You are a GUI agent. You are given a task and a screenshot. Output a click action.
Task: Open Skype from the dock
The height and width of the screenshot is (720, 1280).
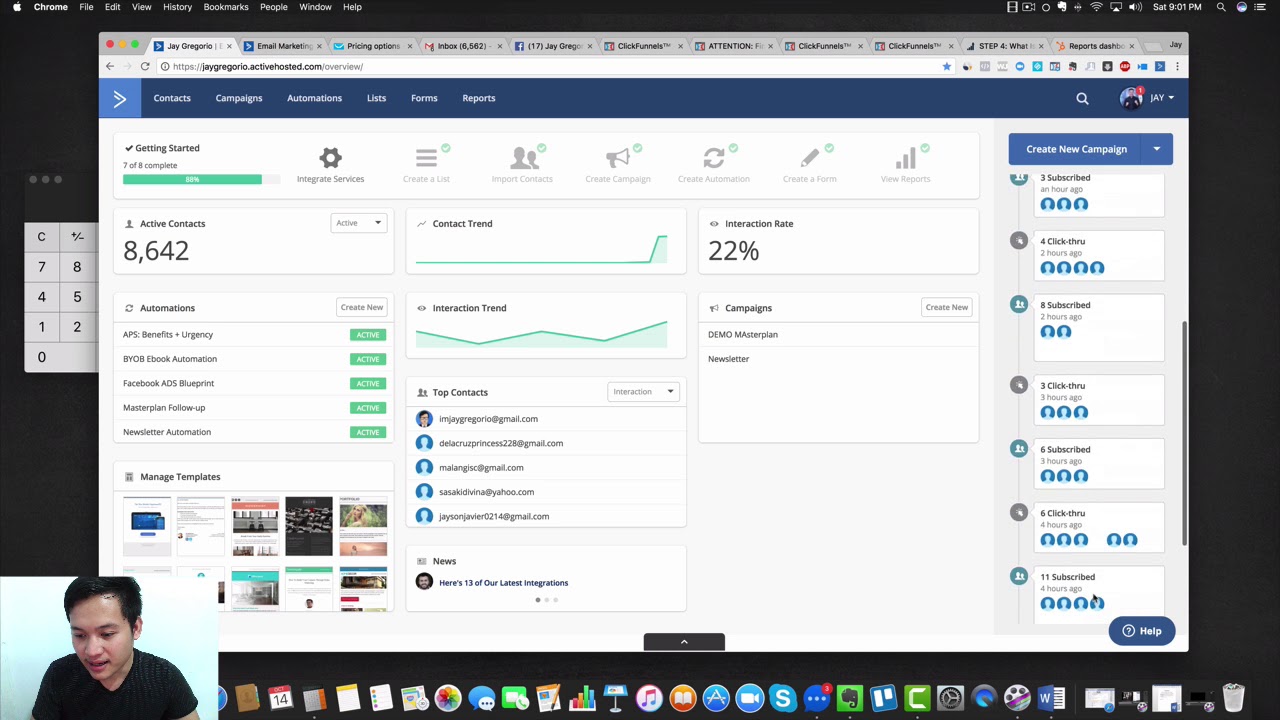coord(782,697)
